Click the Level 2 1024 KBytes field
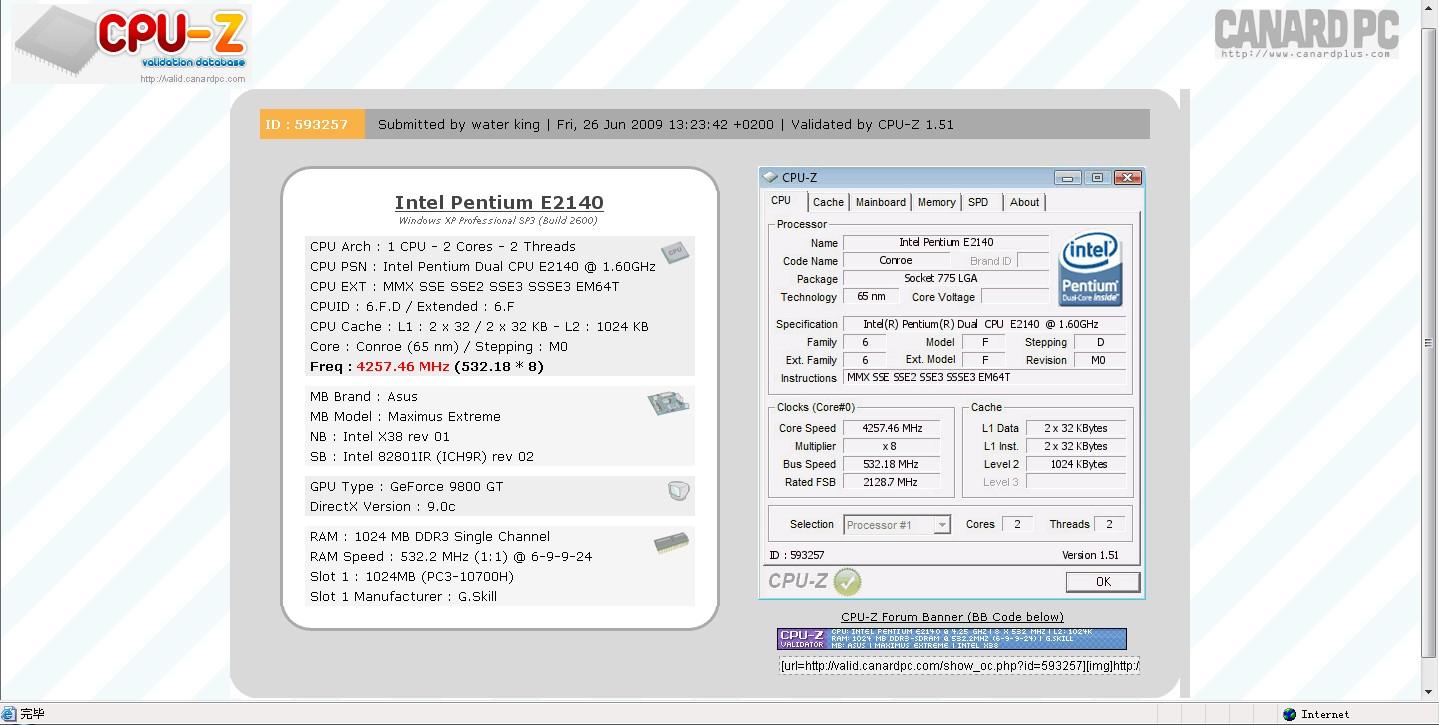1439x725 pixels. pyautogui.click(x=1076, y=464)
